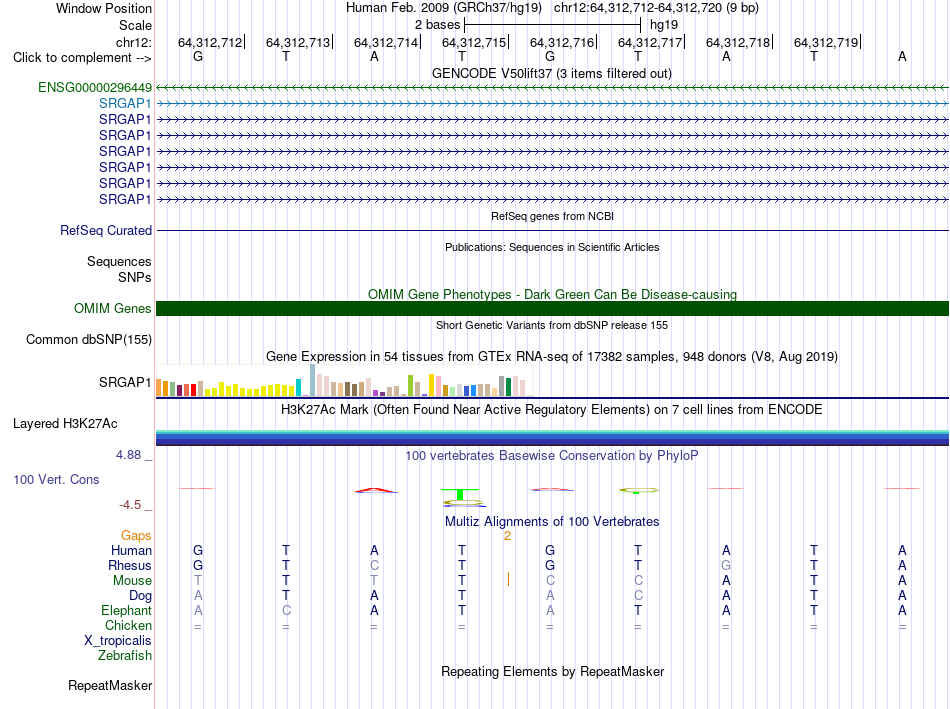This screenshot has height=709, width=950.
Task: Select the X_tropicalis species label
Action: [118, 641]
